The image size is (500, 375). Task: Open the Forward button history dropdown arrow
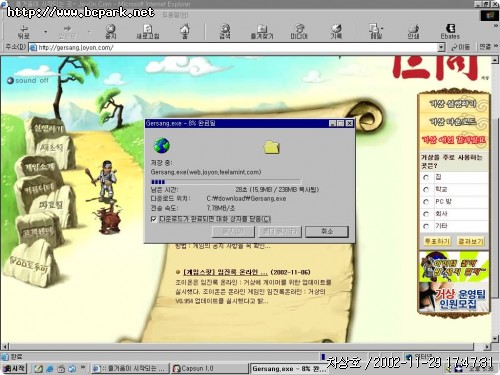pyautogui.click(x=89, y=32)
